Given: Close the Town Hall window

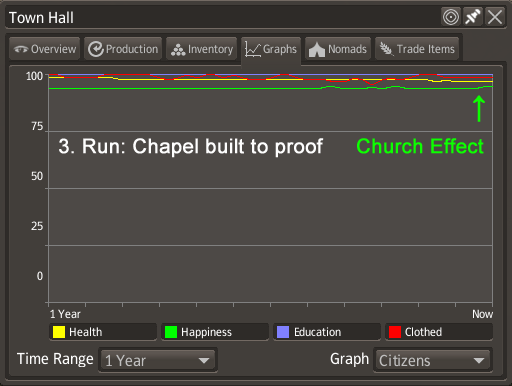Looking at the screenshot, I should tap(495, 17).
